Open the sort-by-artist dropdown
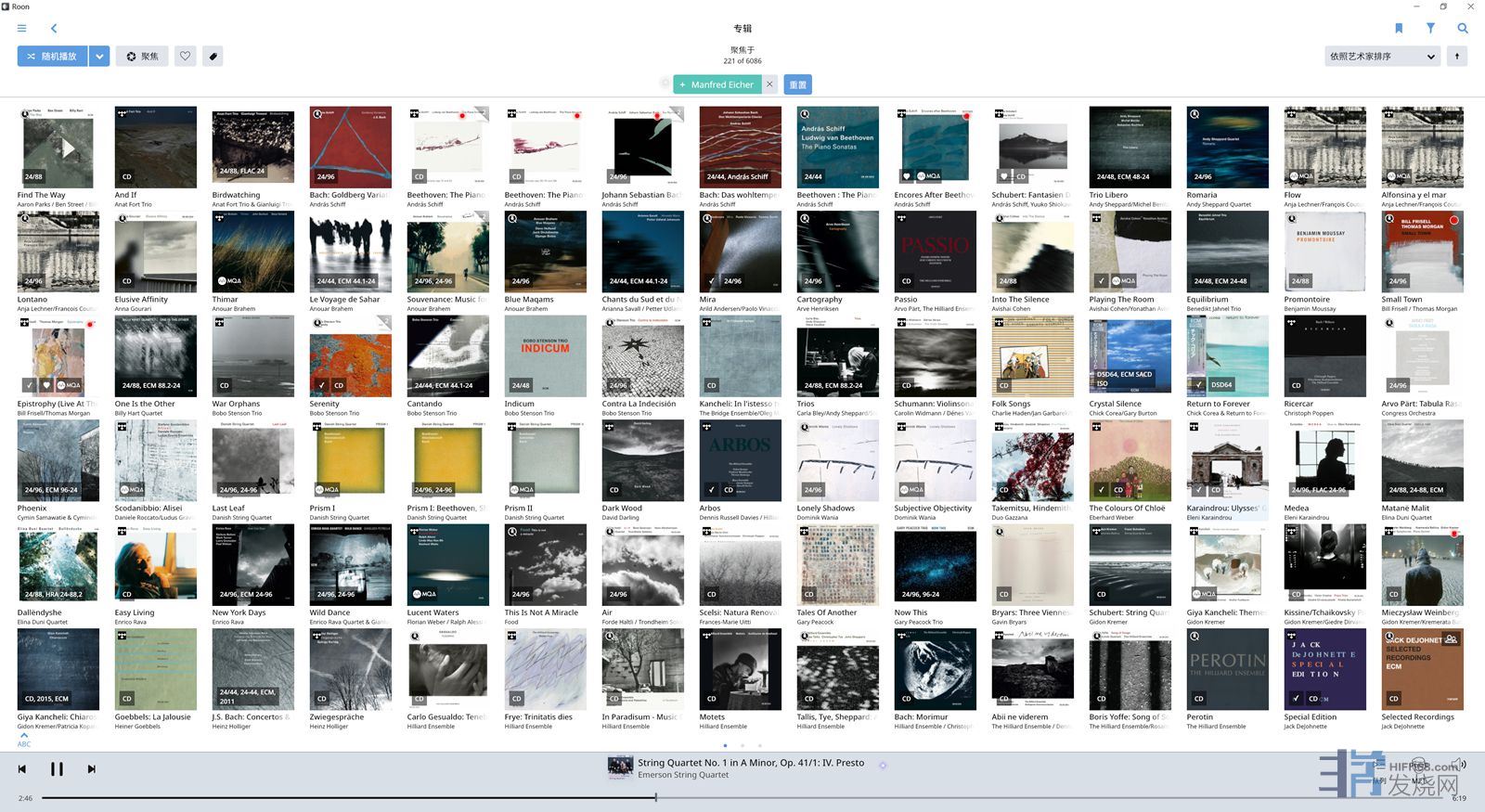1485x812 pixels. (1382, 57)
